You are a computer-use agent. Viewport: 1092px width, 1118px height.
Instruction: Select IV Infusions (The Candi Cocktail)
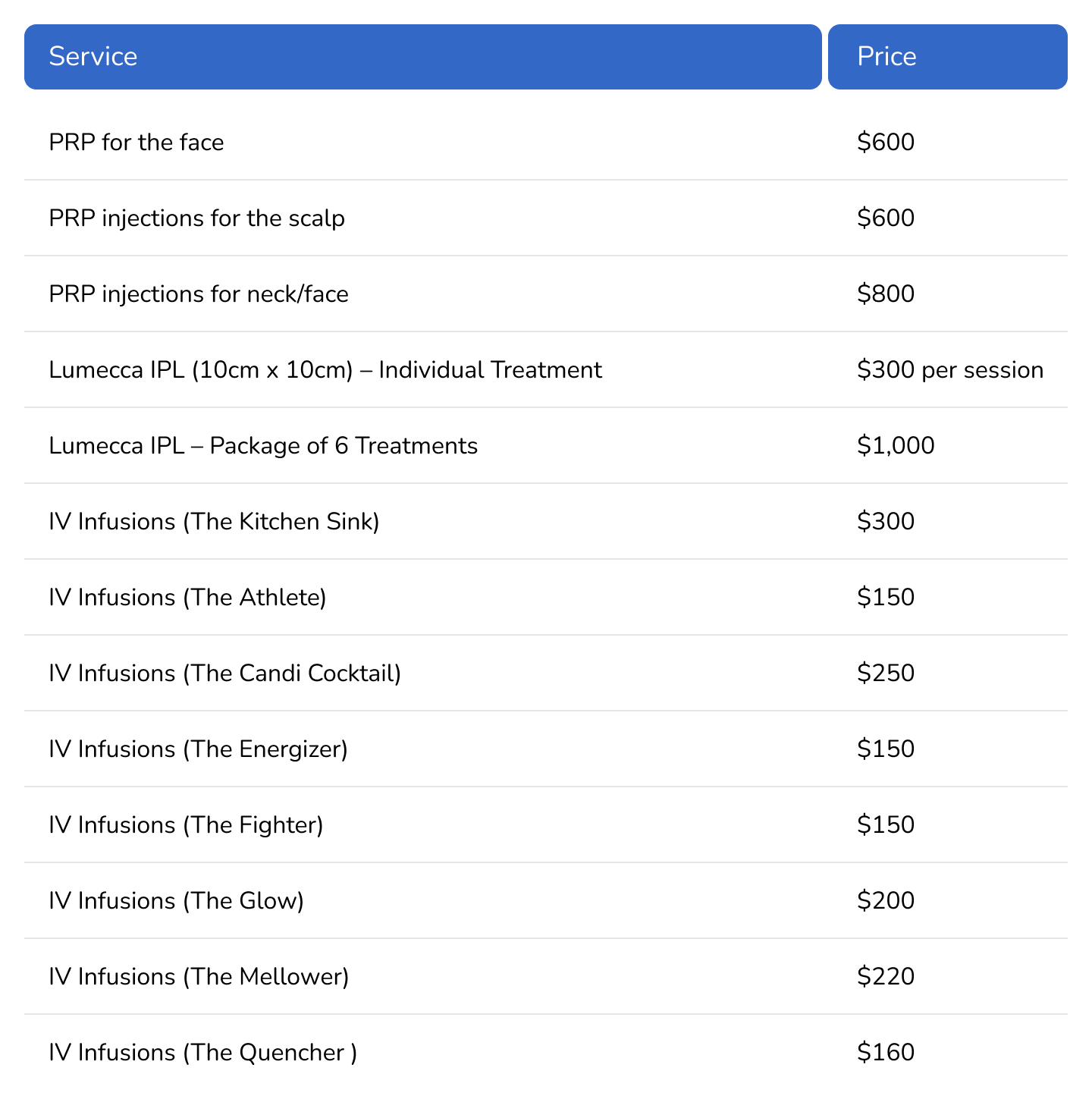pos(546,674)
